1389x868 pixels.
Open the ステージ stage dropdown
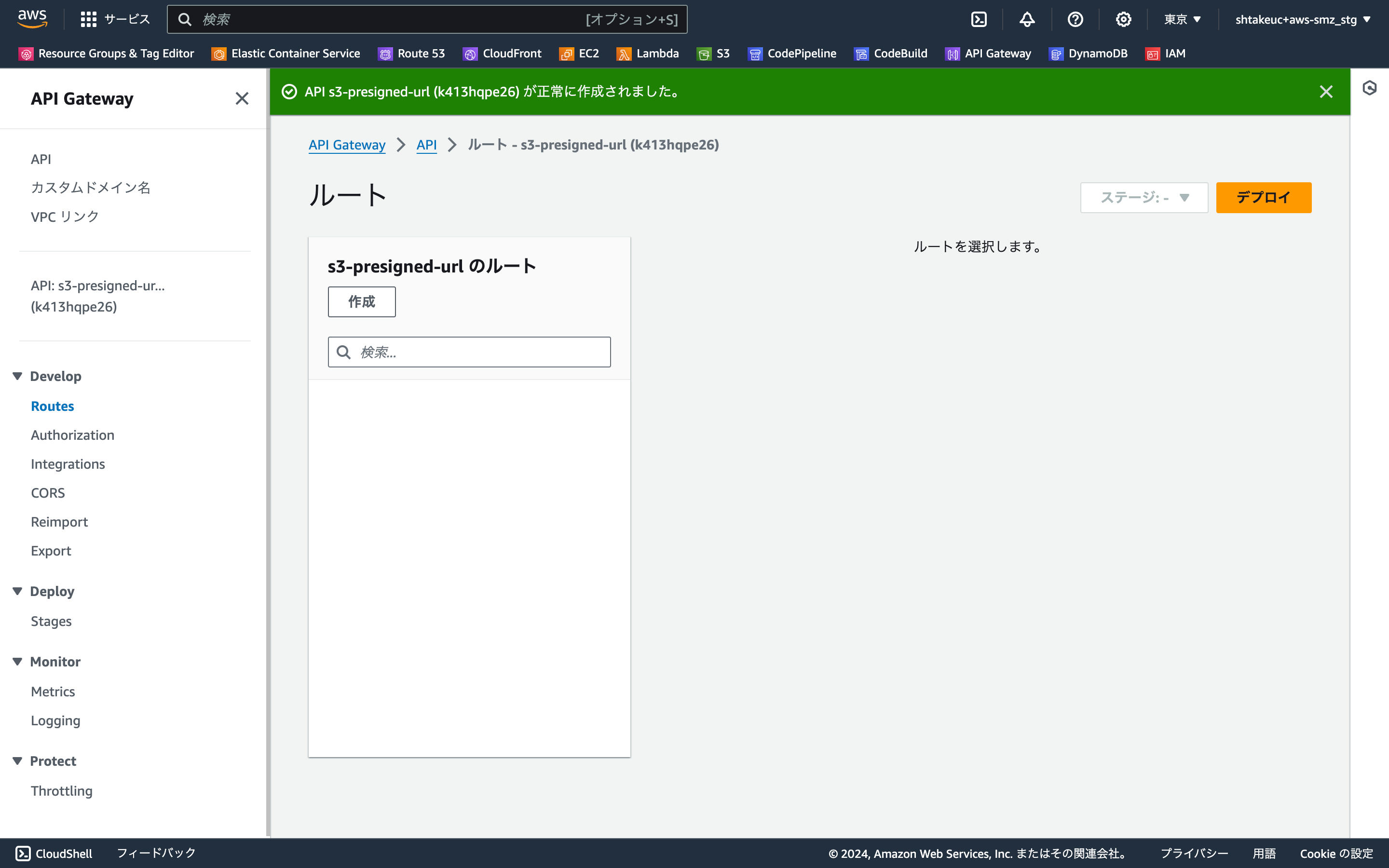(x=1144, y=197)
